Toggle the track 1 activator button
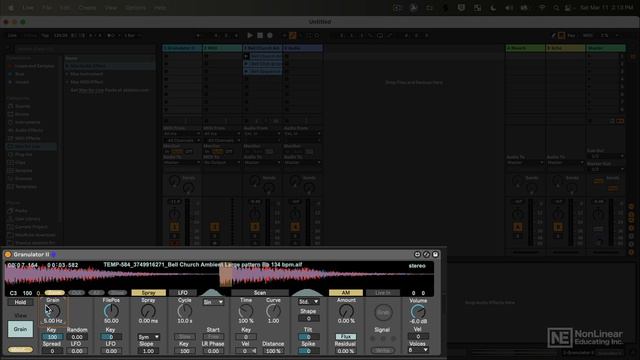Viewport: 640px width, 360px height. tap(174, 227)
